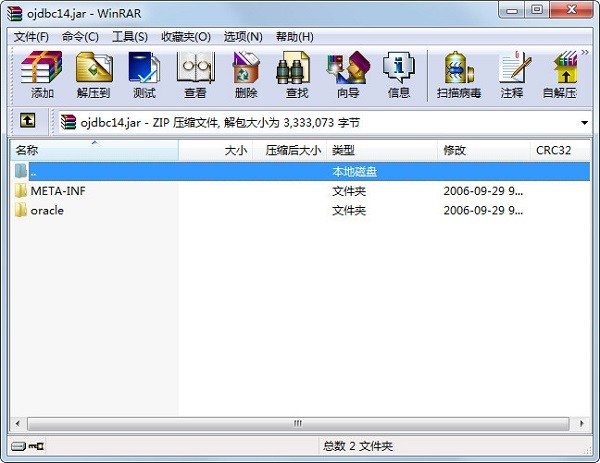Image resolution: width=600 pixels, height=463 pixels.
Task: Click the META-INF row's 文件夹 type cell
Action: click(349, 191)
